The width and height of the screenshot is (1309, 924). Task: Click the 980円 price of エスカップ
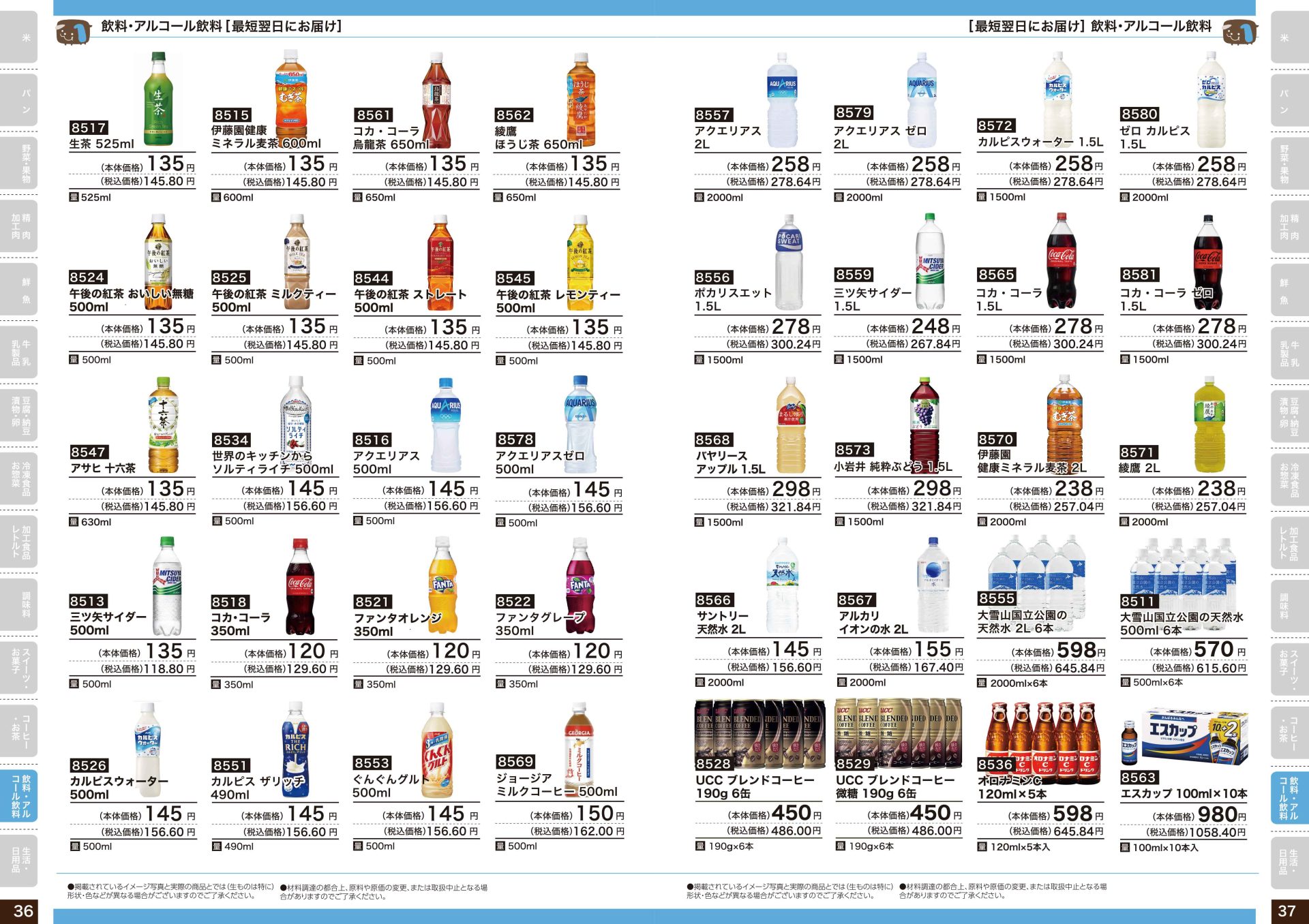[1222, 814]
